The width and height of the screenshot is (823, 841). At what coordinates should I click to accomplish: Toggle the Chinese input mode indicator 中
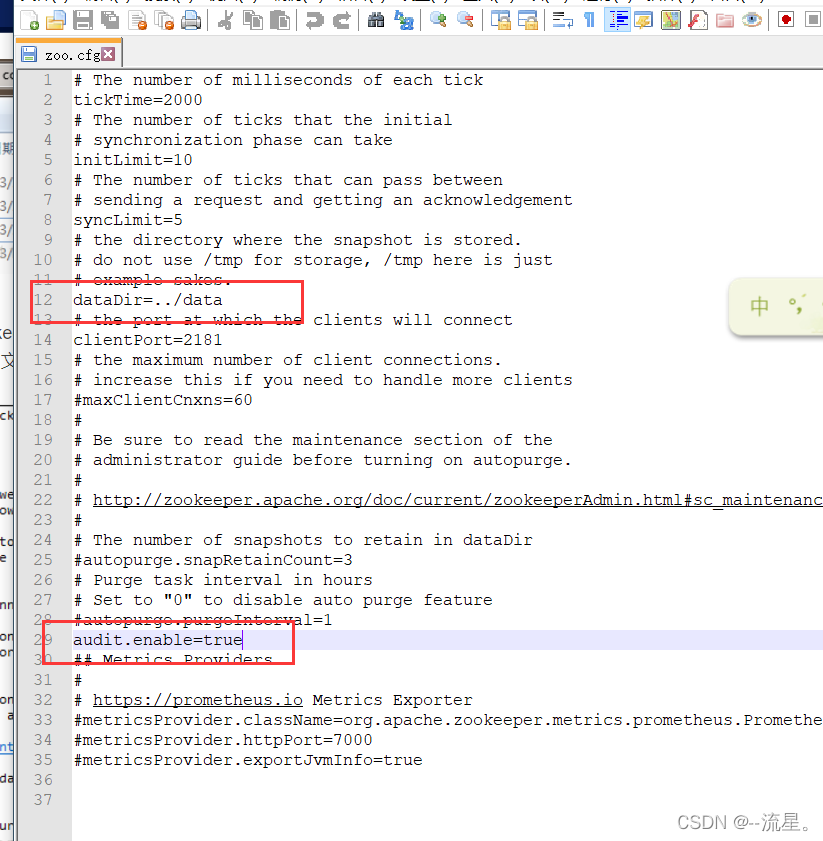click(x=759, y=306)
